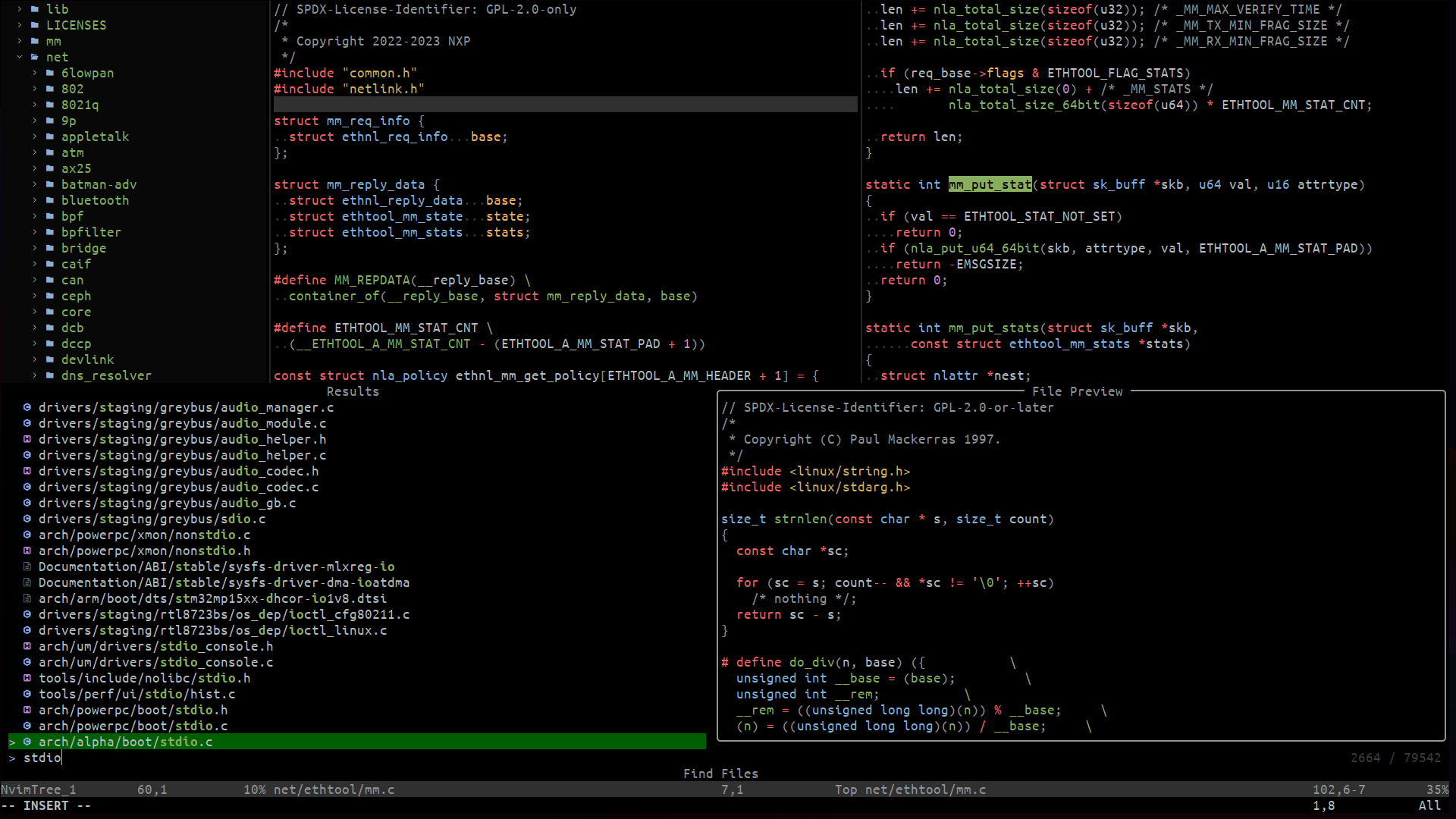
Task: Expand the ceph folder chevron
Action: (x=35, y=296)
